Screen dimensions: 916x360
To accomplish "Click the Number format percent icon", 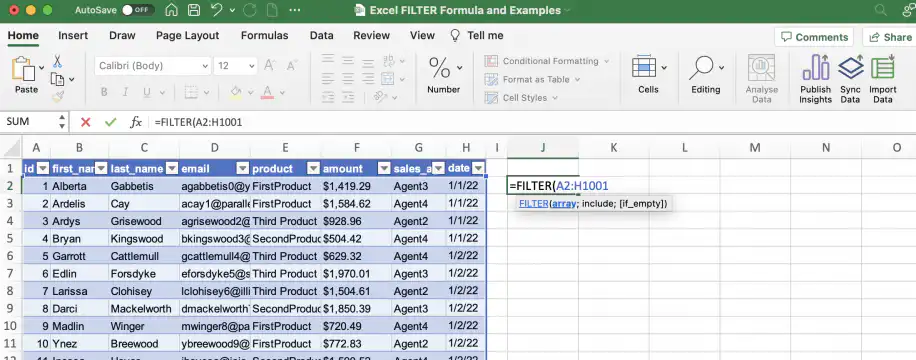I will click(439, 68).
